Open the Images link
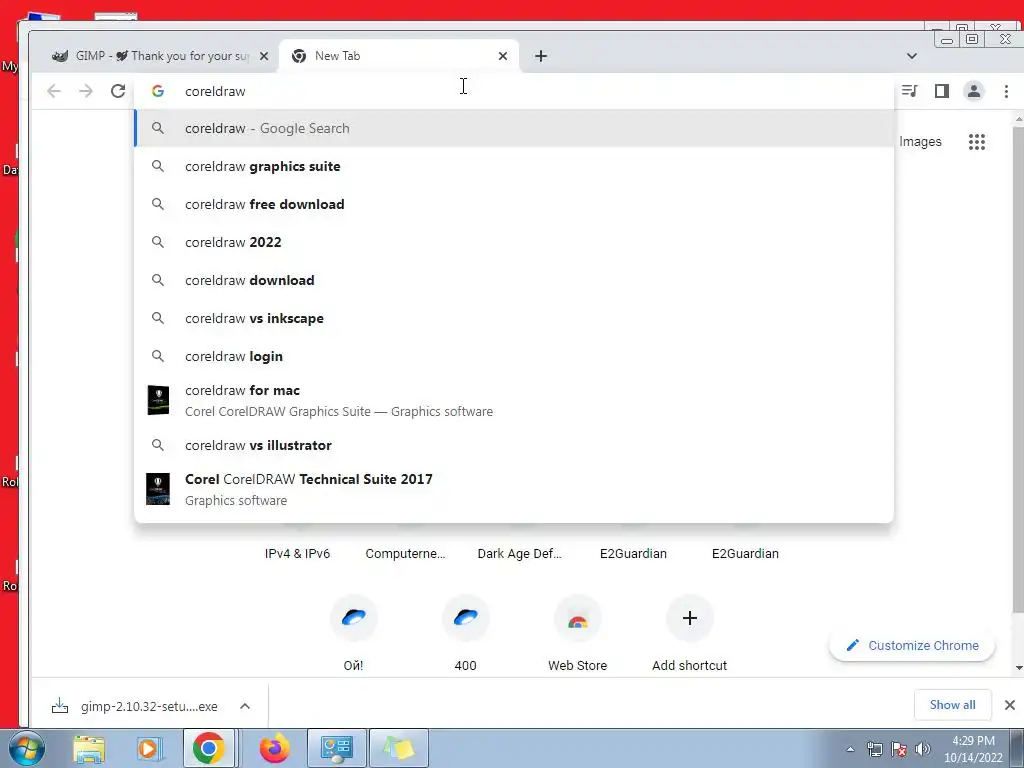 coord(920,142)
